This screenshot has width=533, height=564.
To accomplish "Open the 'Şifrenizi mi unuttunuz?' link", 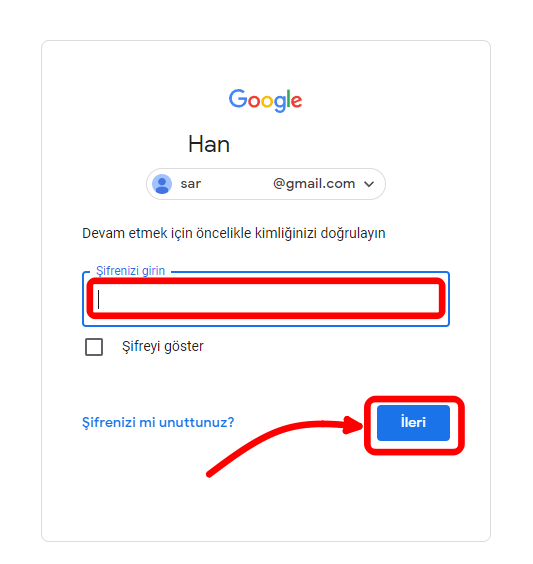I will coord(158,422).
